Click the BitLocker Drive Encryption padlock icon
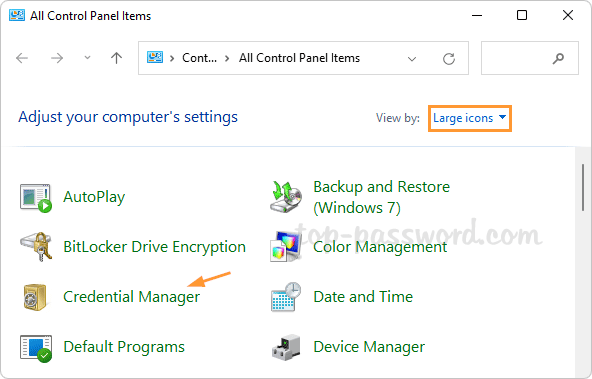The width and height of the screenshot is (592, 379). [35, 247]
